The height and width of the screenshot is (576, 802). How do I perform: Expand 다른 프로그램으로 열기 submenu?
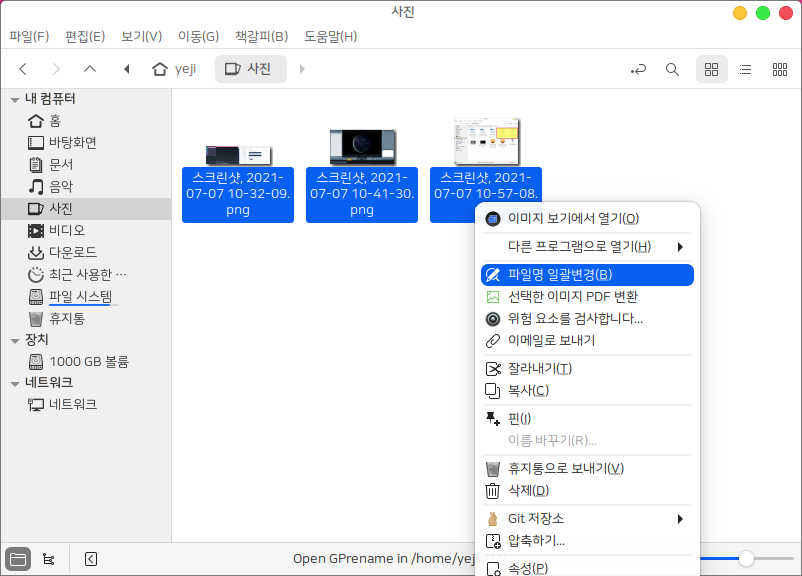tap(587, 247)
